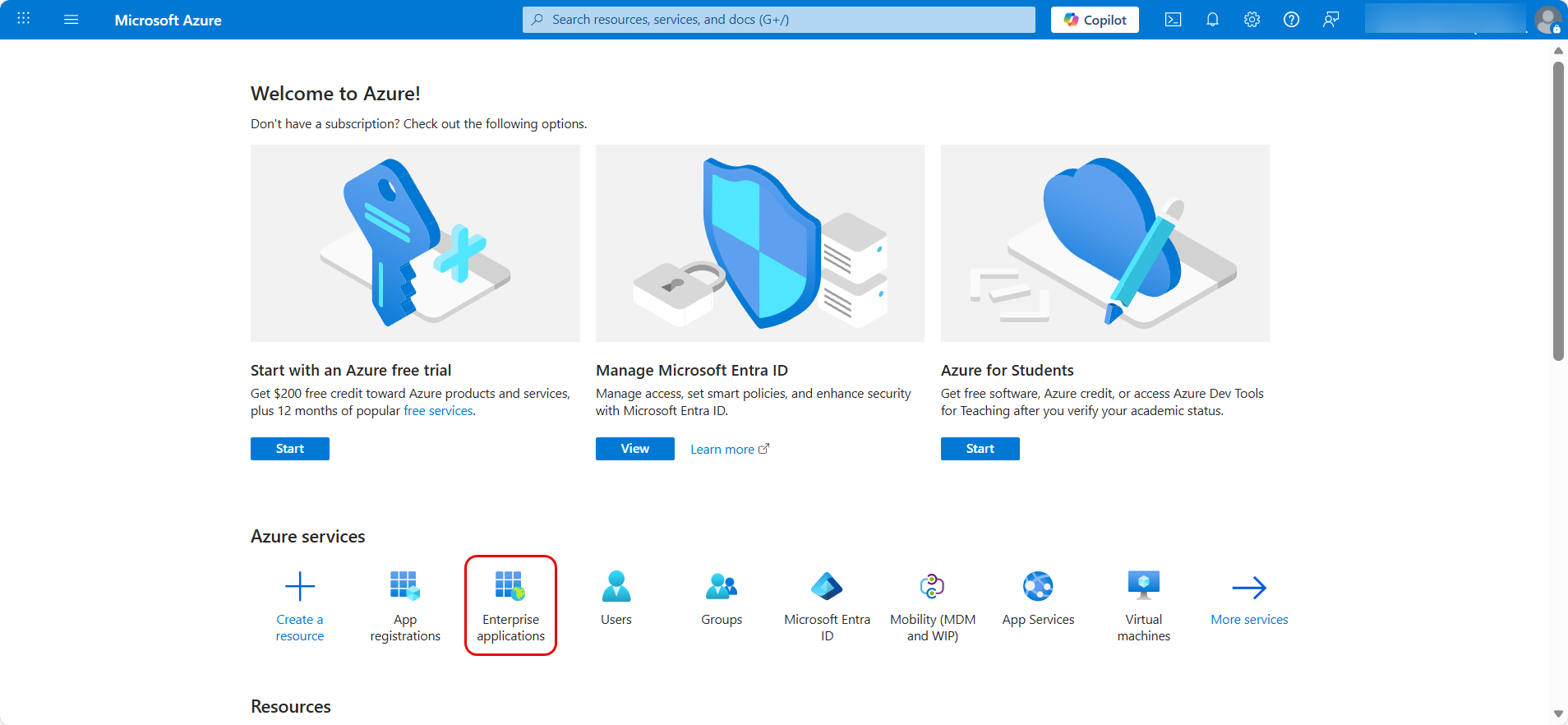Click the Groups text label

click(x=722, y=620)
